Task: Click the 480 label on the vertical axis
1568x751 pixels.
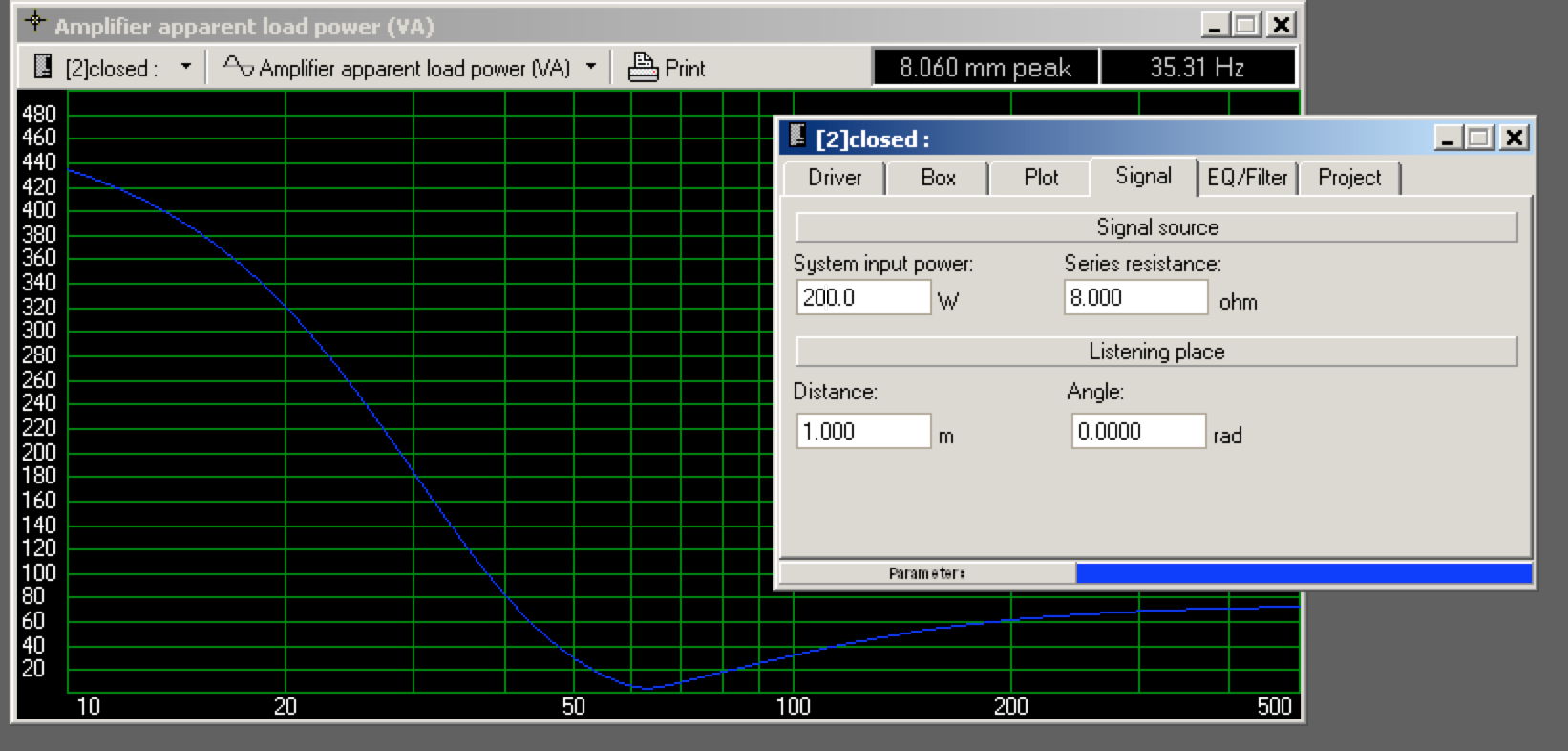Action: [39, 114]
